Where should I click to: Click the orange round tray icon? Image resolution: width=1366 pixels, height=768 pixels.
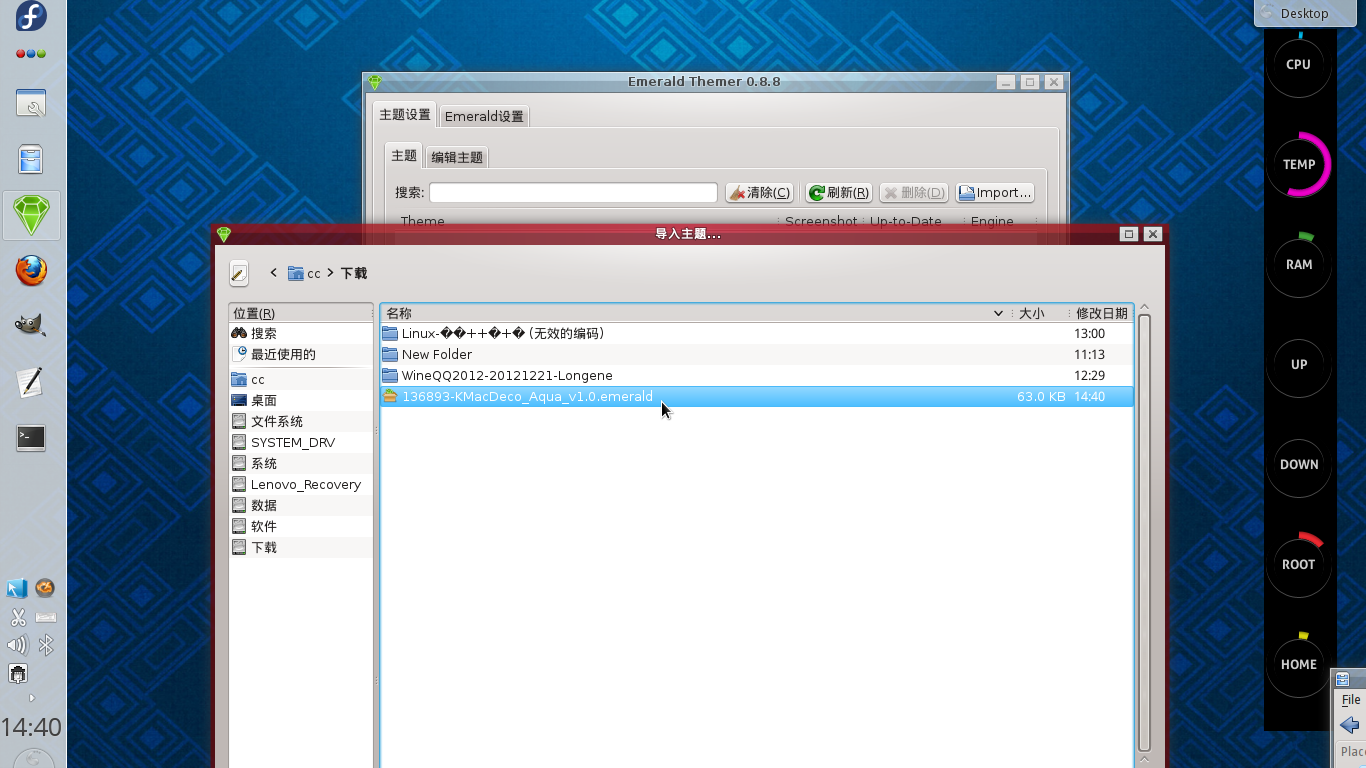point(45,588)
